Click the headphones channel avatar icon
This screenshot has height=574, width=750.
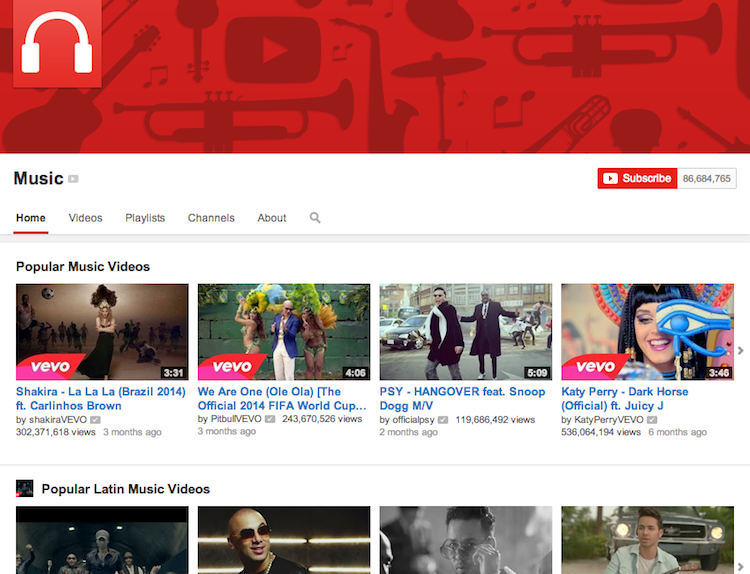[57, 44]
